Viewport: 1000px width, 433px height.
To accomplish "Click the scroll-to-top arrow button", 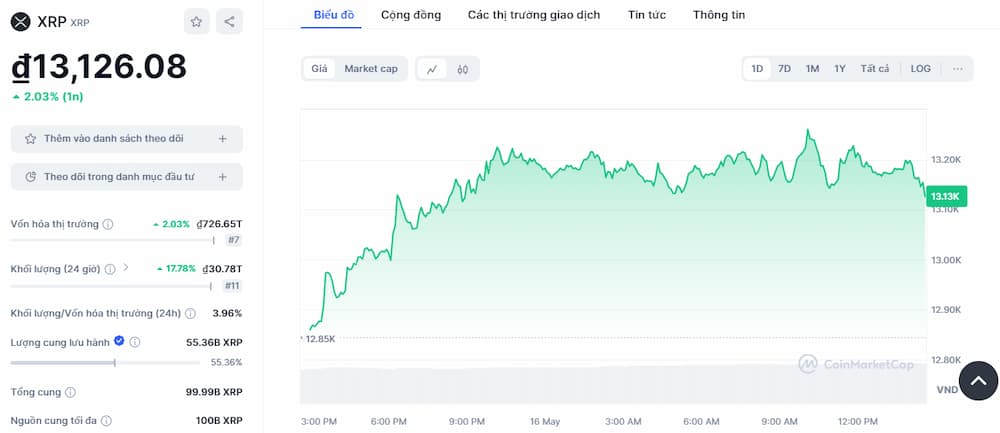I will pyautogui.click(x=978, y=381).
